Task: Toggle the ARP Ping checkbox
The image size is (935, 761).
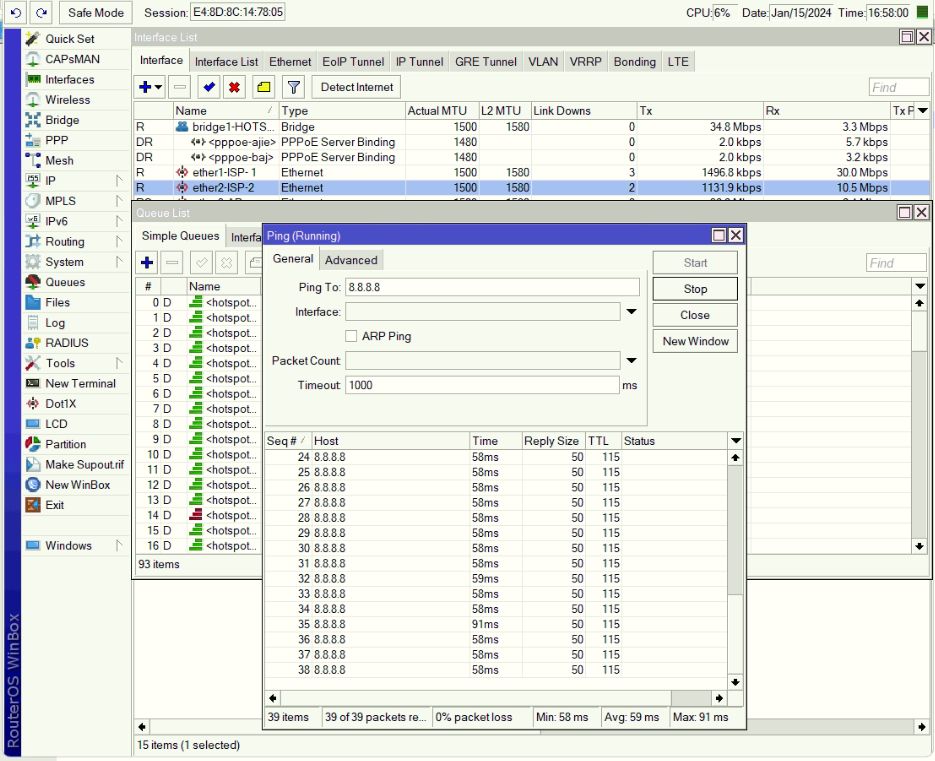Action: [x=351, y=336]
